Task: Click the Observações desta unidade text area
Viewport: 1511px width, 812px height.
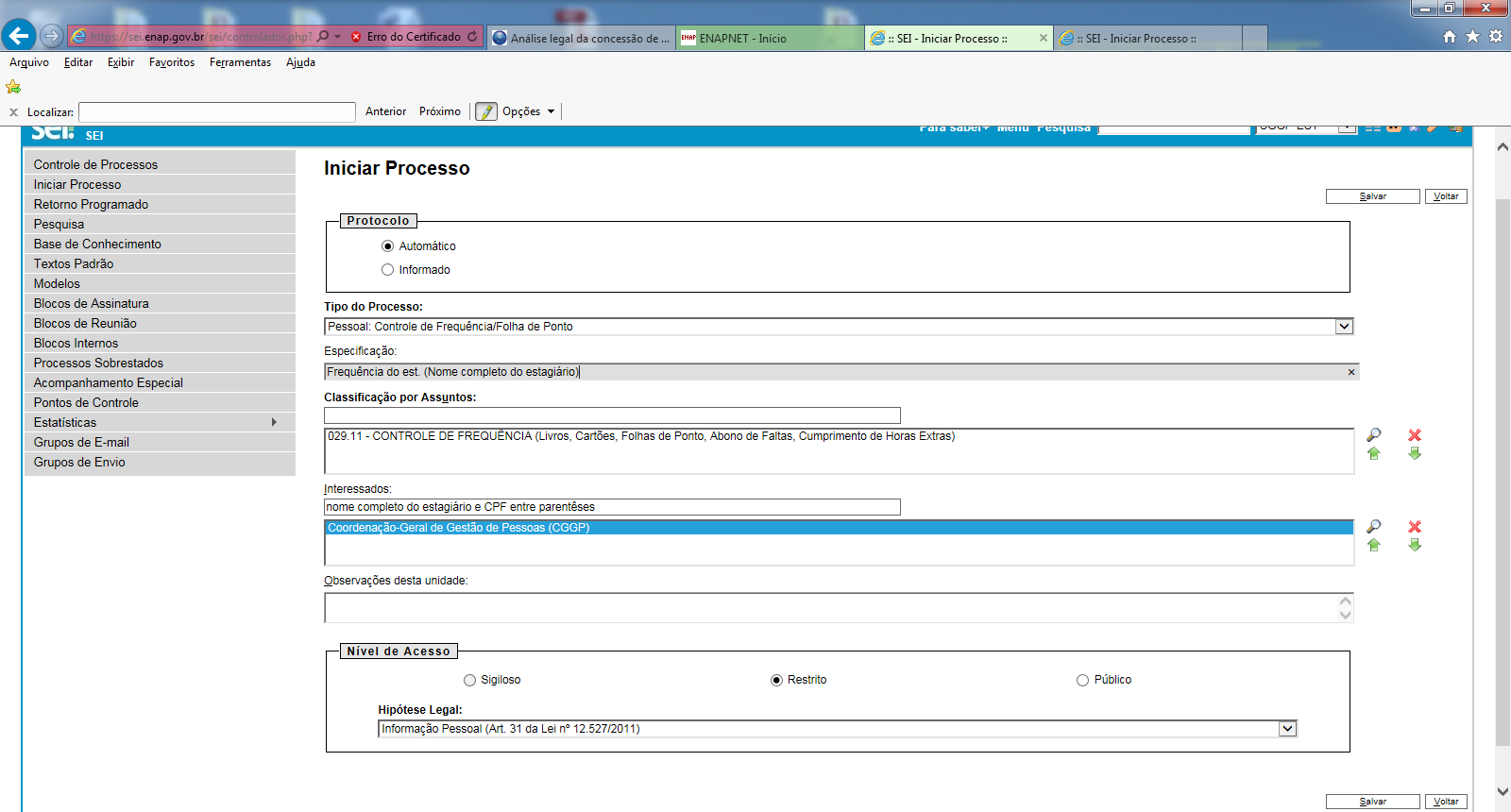Action: point(839,608)
